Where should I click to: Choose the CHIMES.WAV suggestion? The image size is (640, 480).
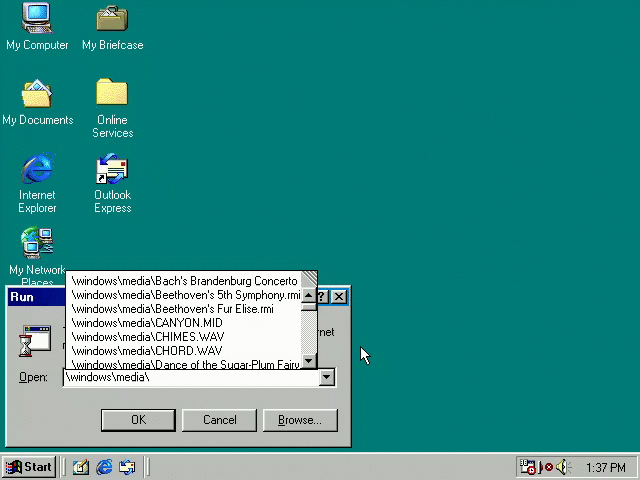pos(184,337)
